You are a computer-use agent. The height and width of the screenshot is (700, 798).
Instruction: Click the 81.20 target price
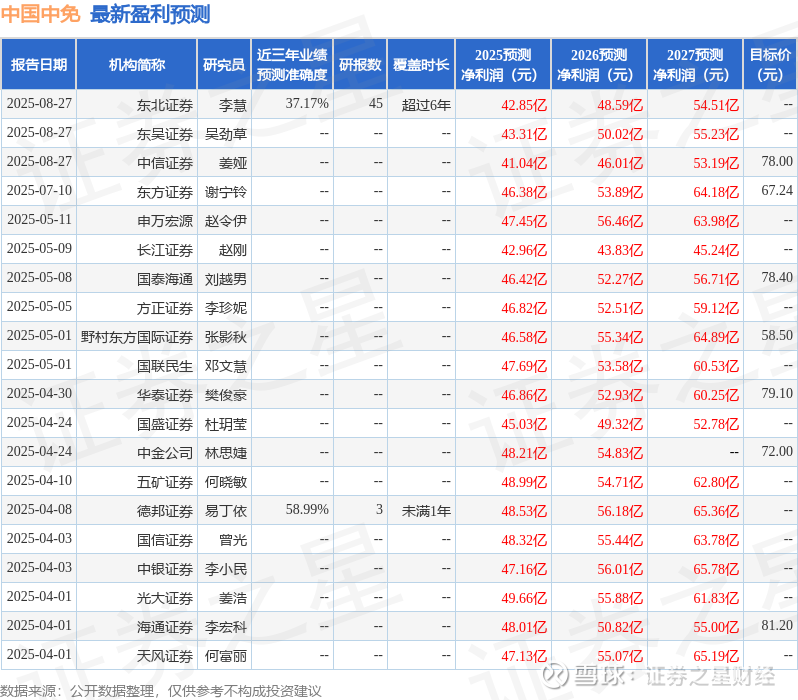click(777, 625)
